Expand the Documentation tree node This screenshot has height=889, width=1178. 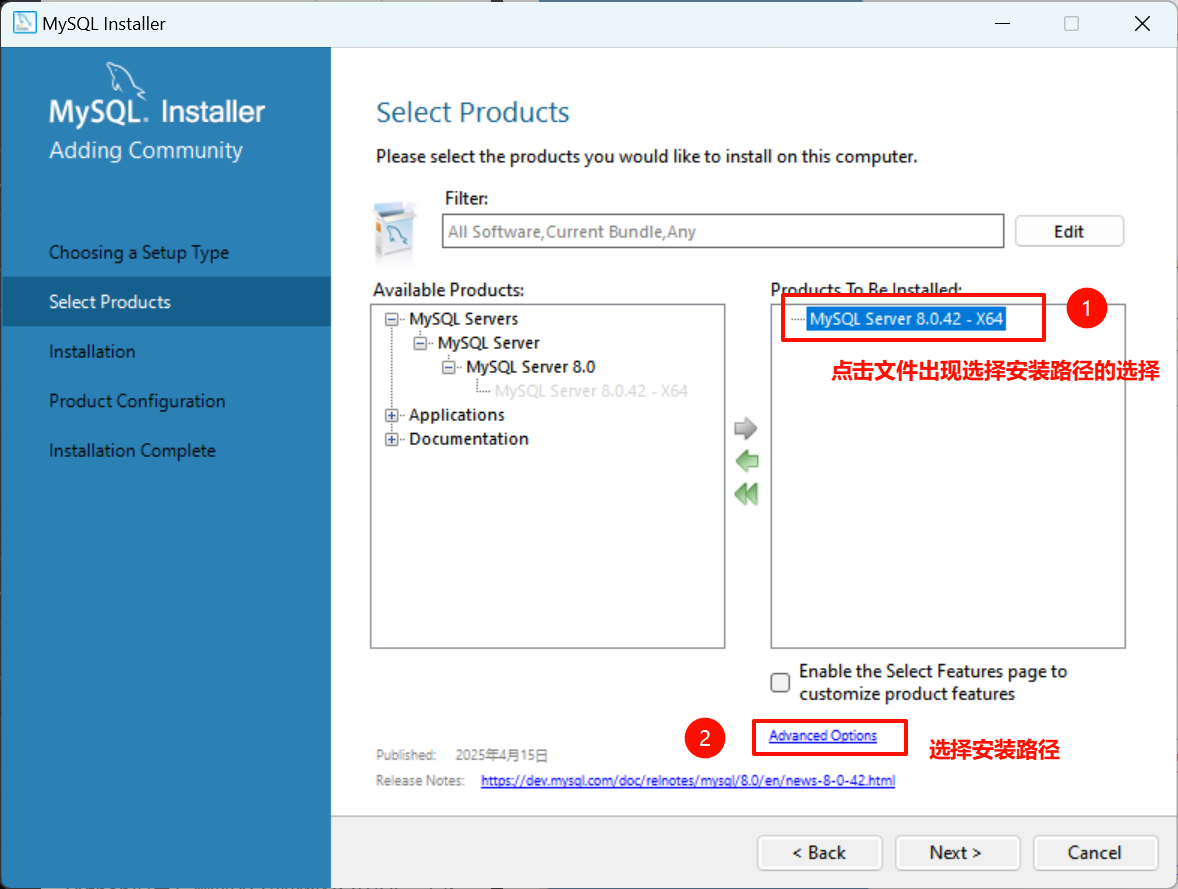click(x=391, y=440)
